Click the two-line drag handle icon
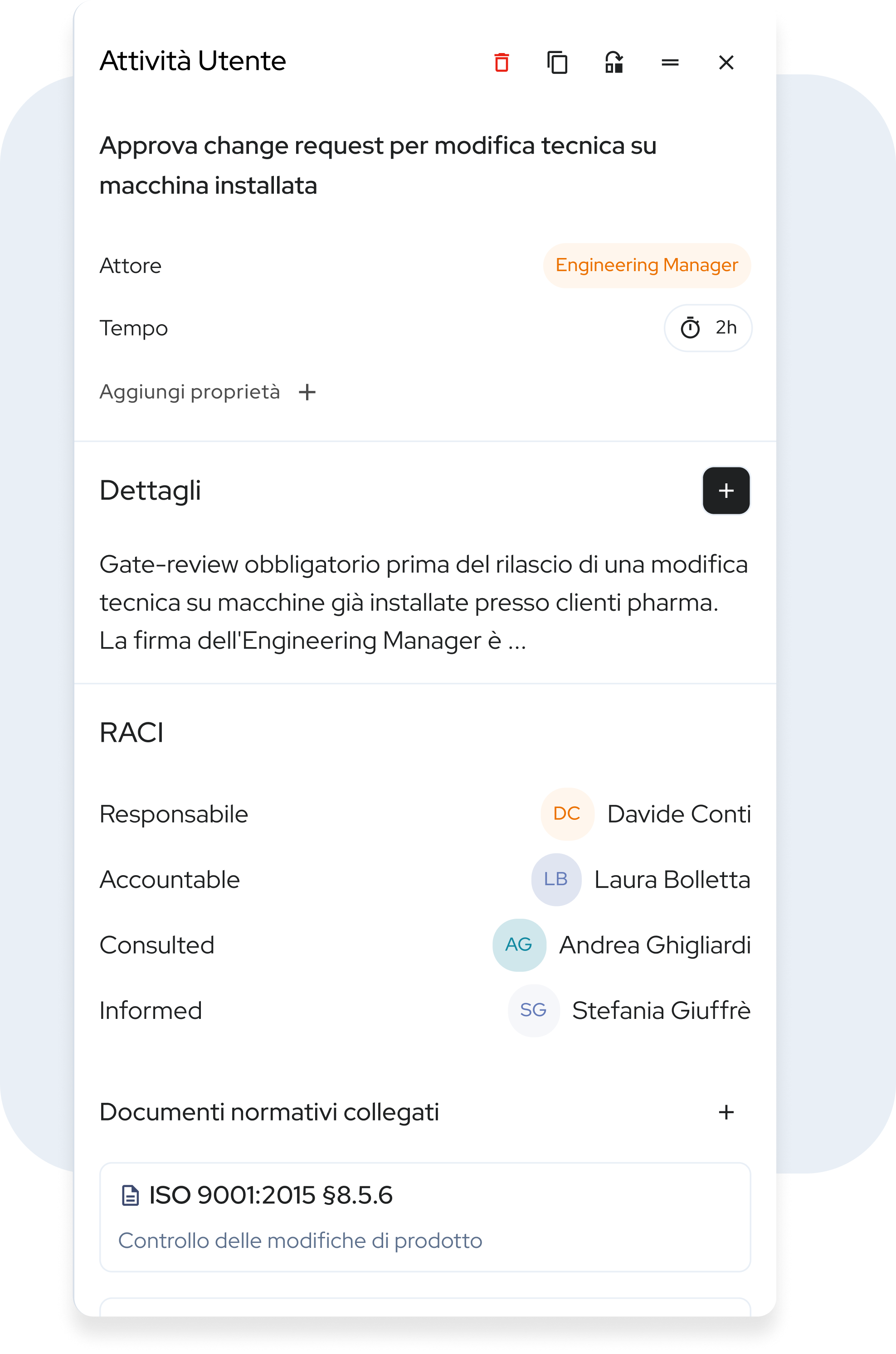 click(670, 62)
